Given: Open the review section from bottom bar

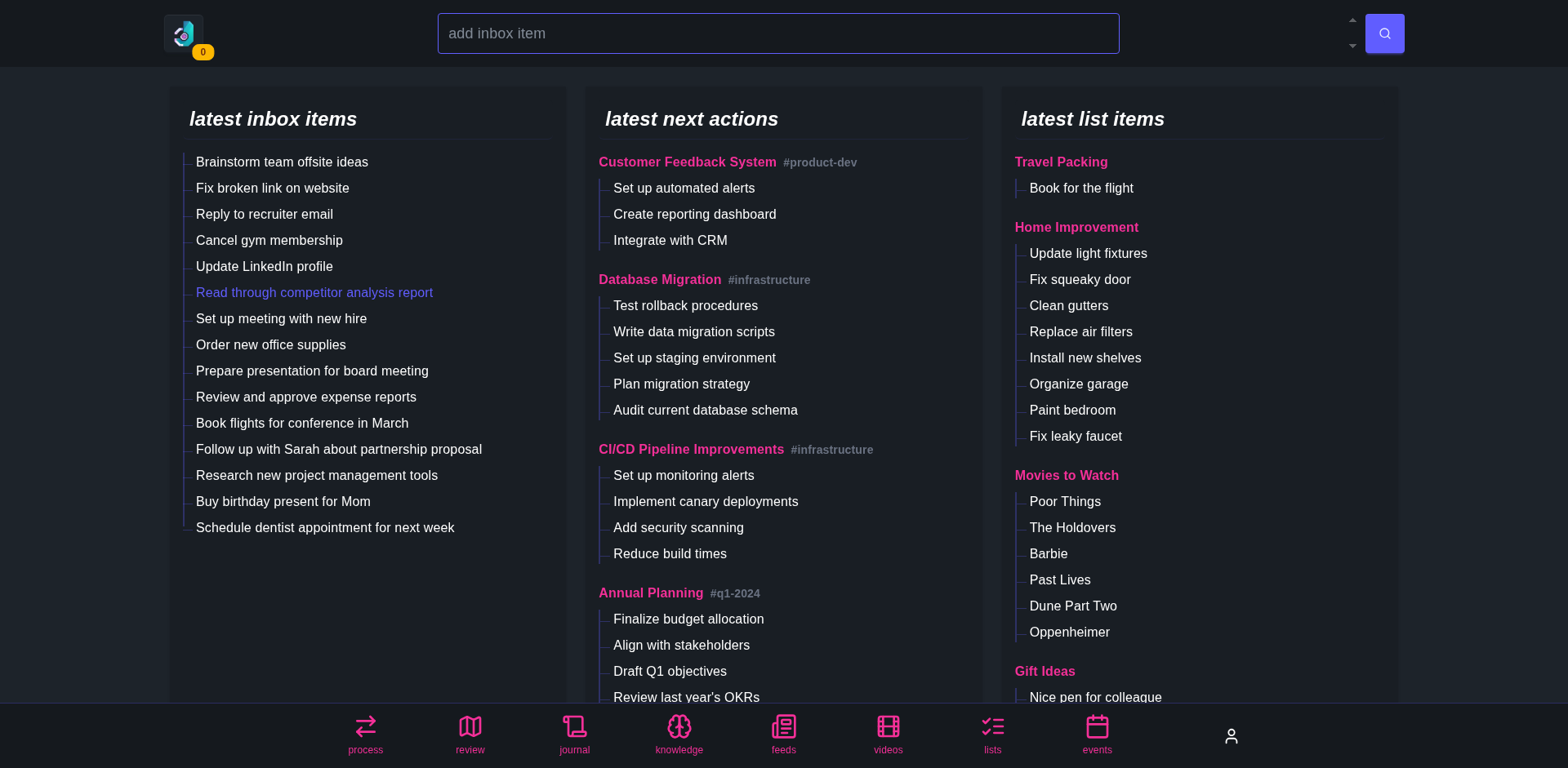Looking at the screenshot, I should point(470,735).
